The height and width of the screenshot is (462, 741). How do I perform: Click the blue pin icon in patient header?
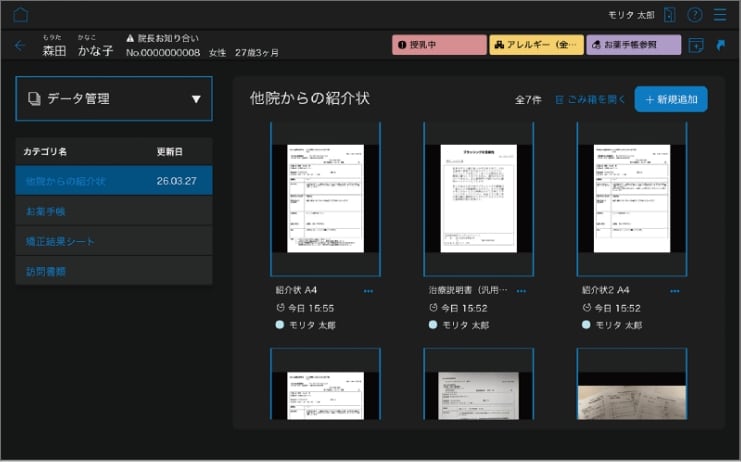(721, 45)
